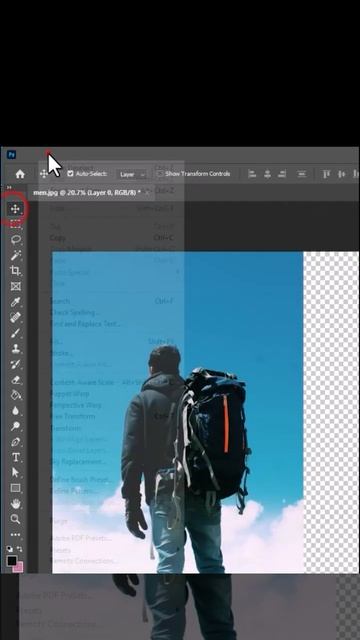The image size is (360, 640).
Task: Select the Blur tool
Action: coord(15,411)
